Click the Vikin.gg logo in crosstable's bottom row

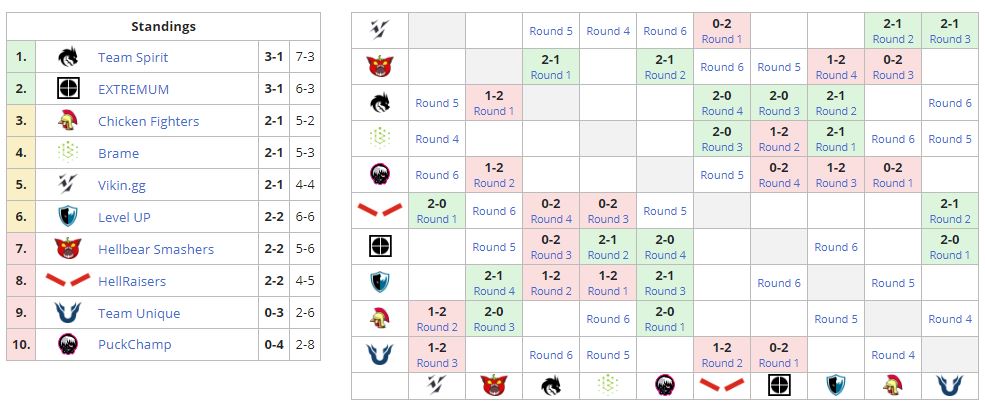coord(437,386)
